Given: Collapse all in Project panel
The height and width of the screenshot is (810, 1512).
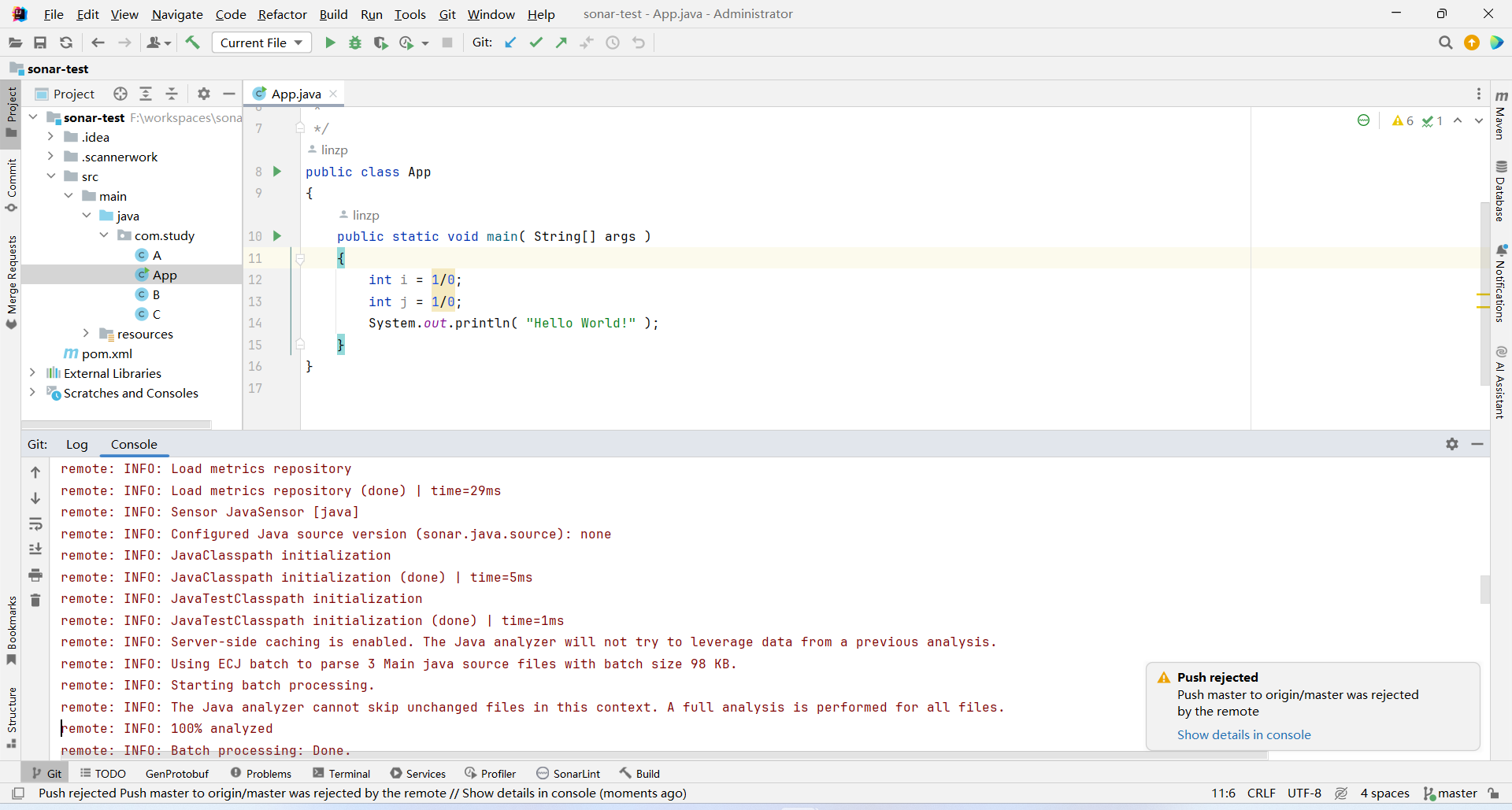Looking at the screenshot, I should [x=172, y=94].
